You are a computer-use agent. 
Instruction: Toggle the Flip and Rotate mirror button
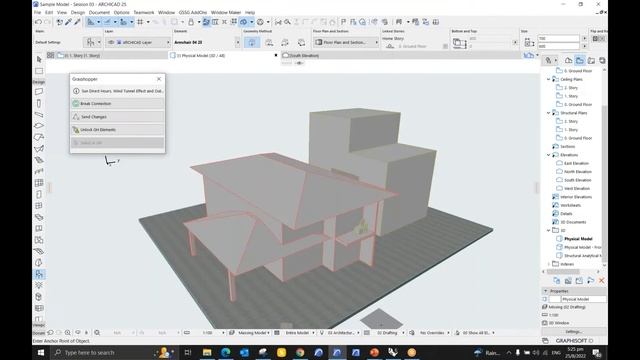point(595,38)
